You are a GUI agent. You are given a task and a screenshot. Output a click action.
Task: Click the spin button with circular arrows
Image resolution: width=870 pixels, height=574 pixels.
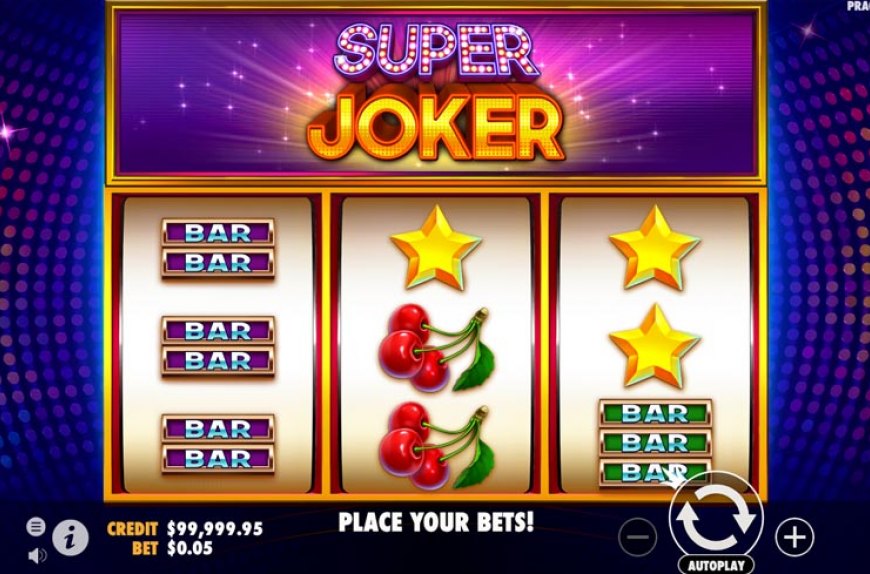click(x=716, y=516)
